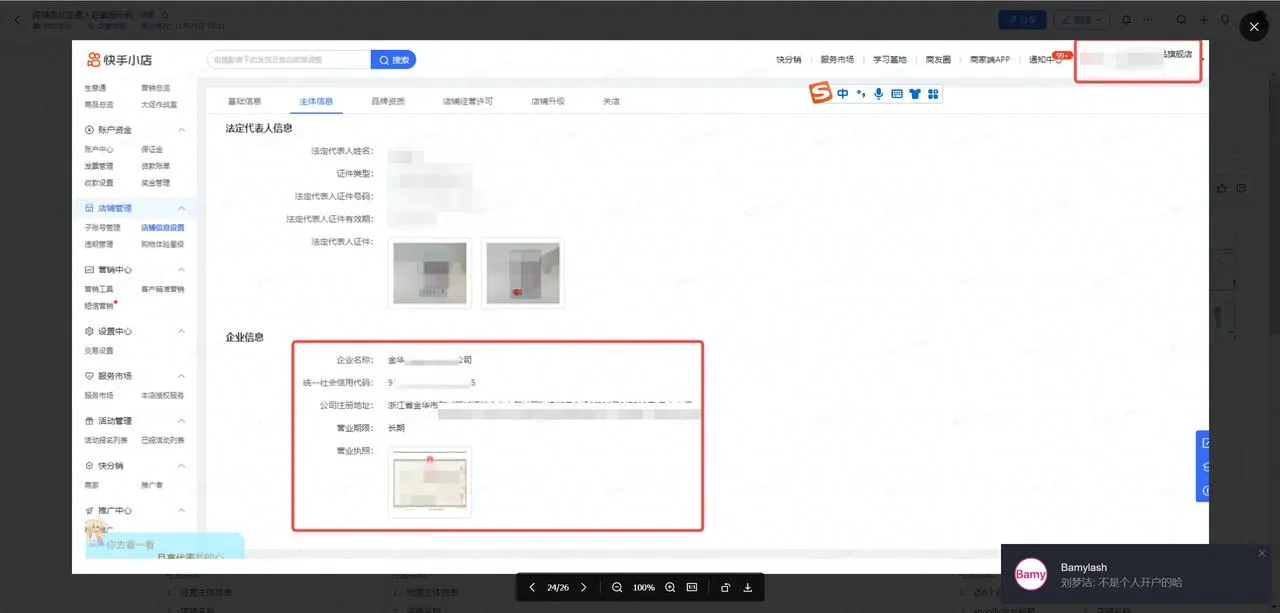Switch viewer to 1:1 actual size
1280x613 pixels.
(691, 587)
